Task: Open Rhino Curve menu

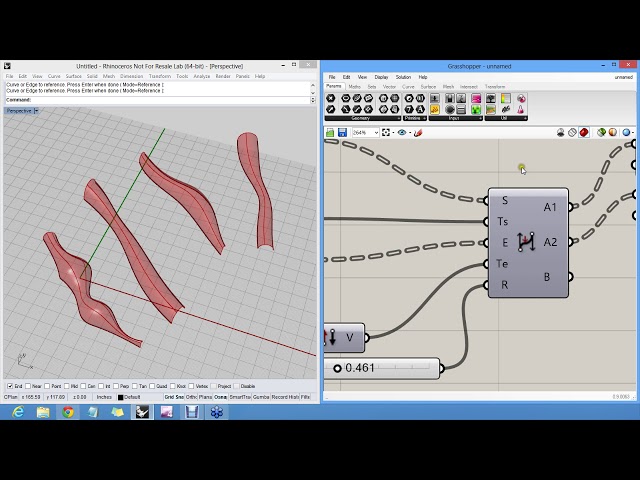Action: pyautogui.click(x=54, y=76)
